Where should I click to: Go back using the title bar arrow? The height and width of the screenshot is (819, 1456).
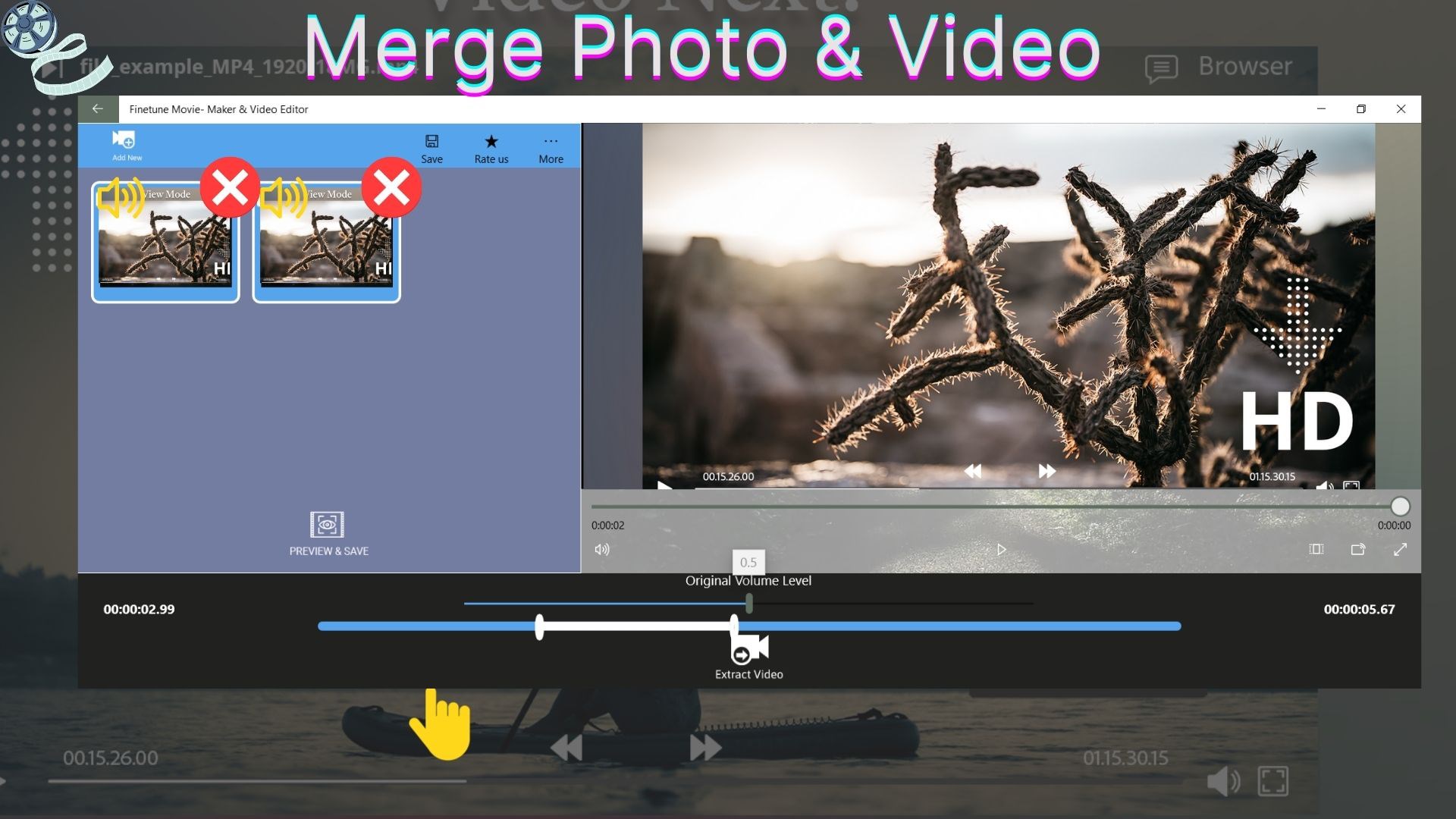98,109
